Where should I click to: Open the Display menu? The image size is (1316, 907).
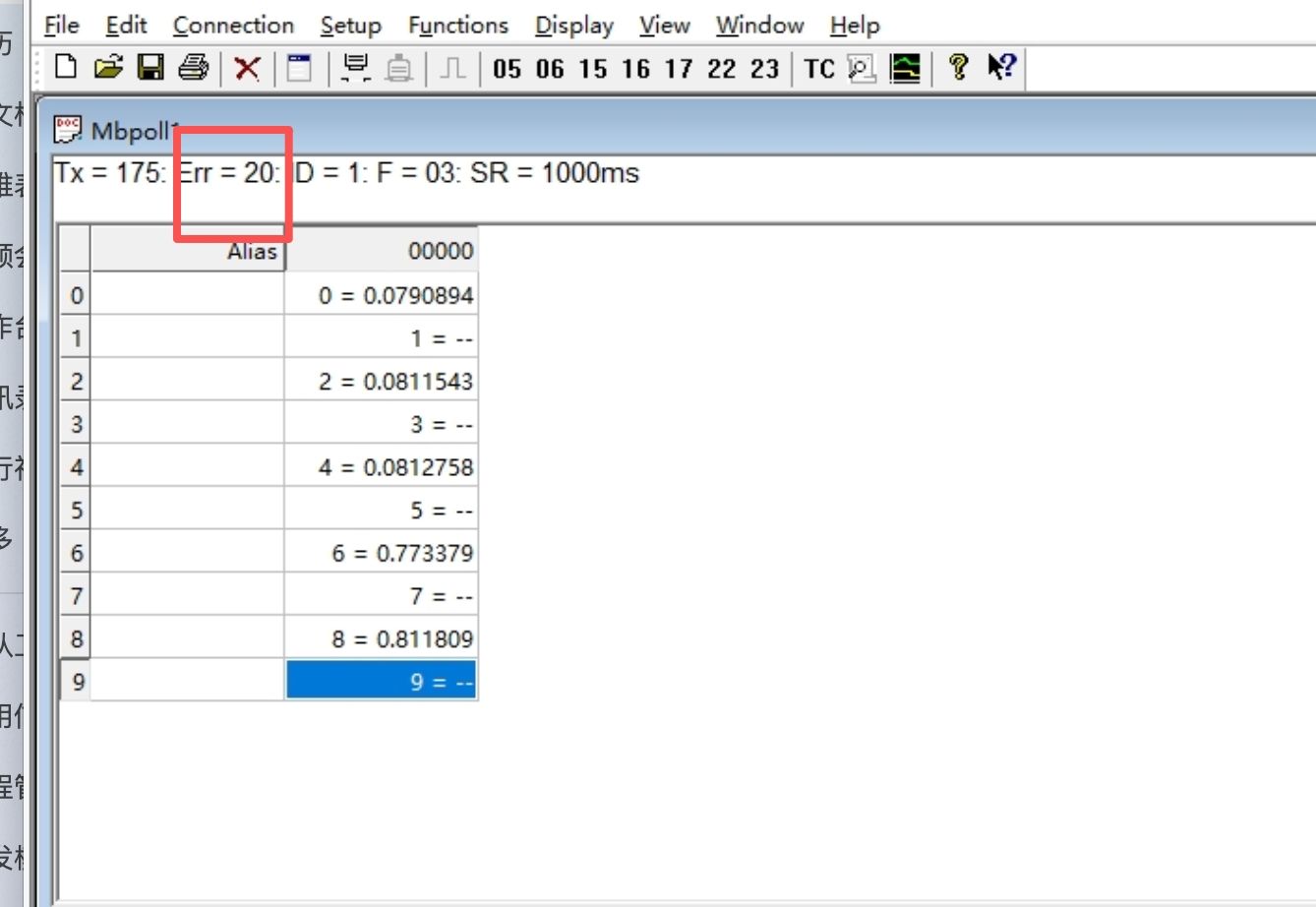pyautogui.click(x=573, y=26)
